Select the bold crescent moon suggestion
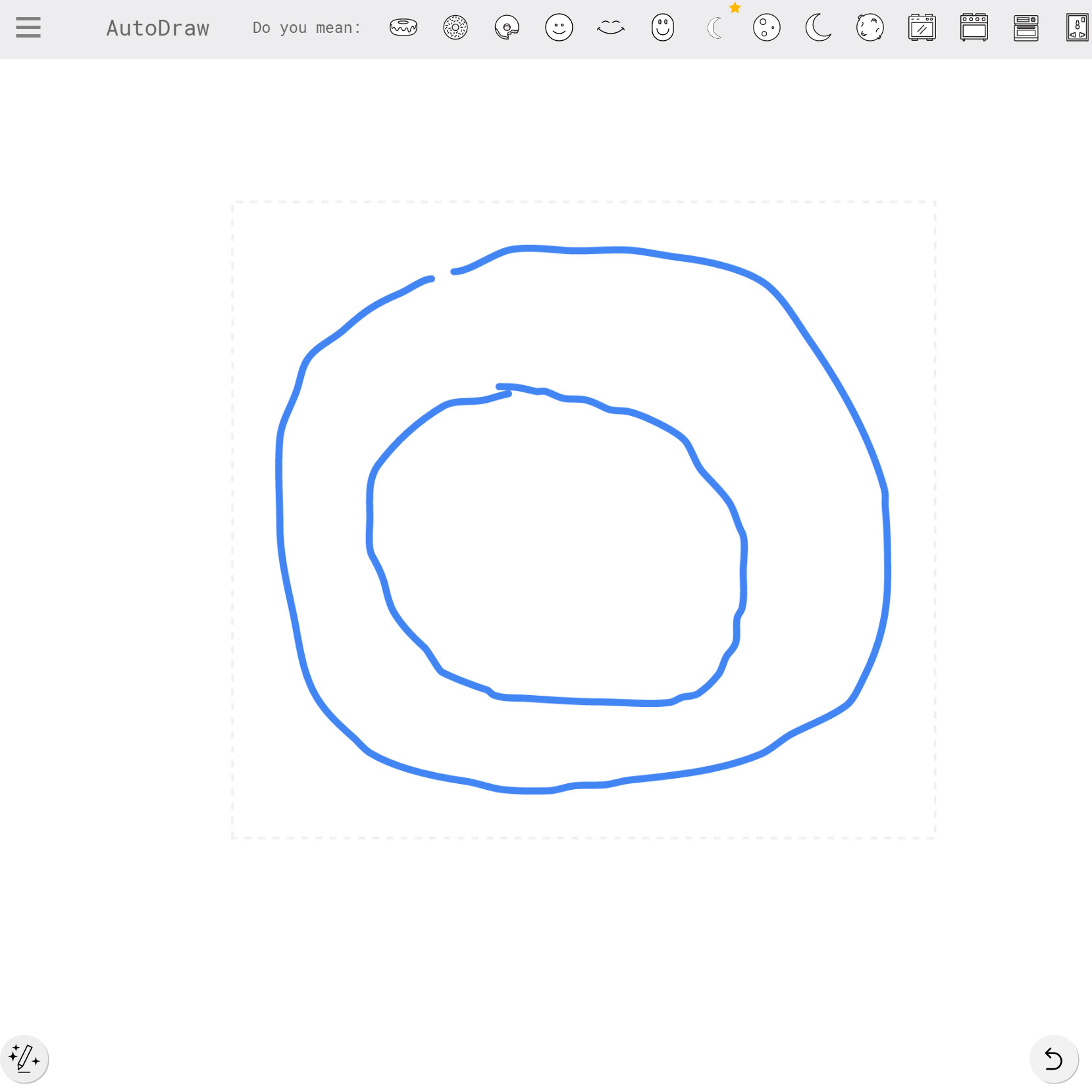 [x=818, y=28]
